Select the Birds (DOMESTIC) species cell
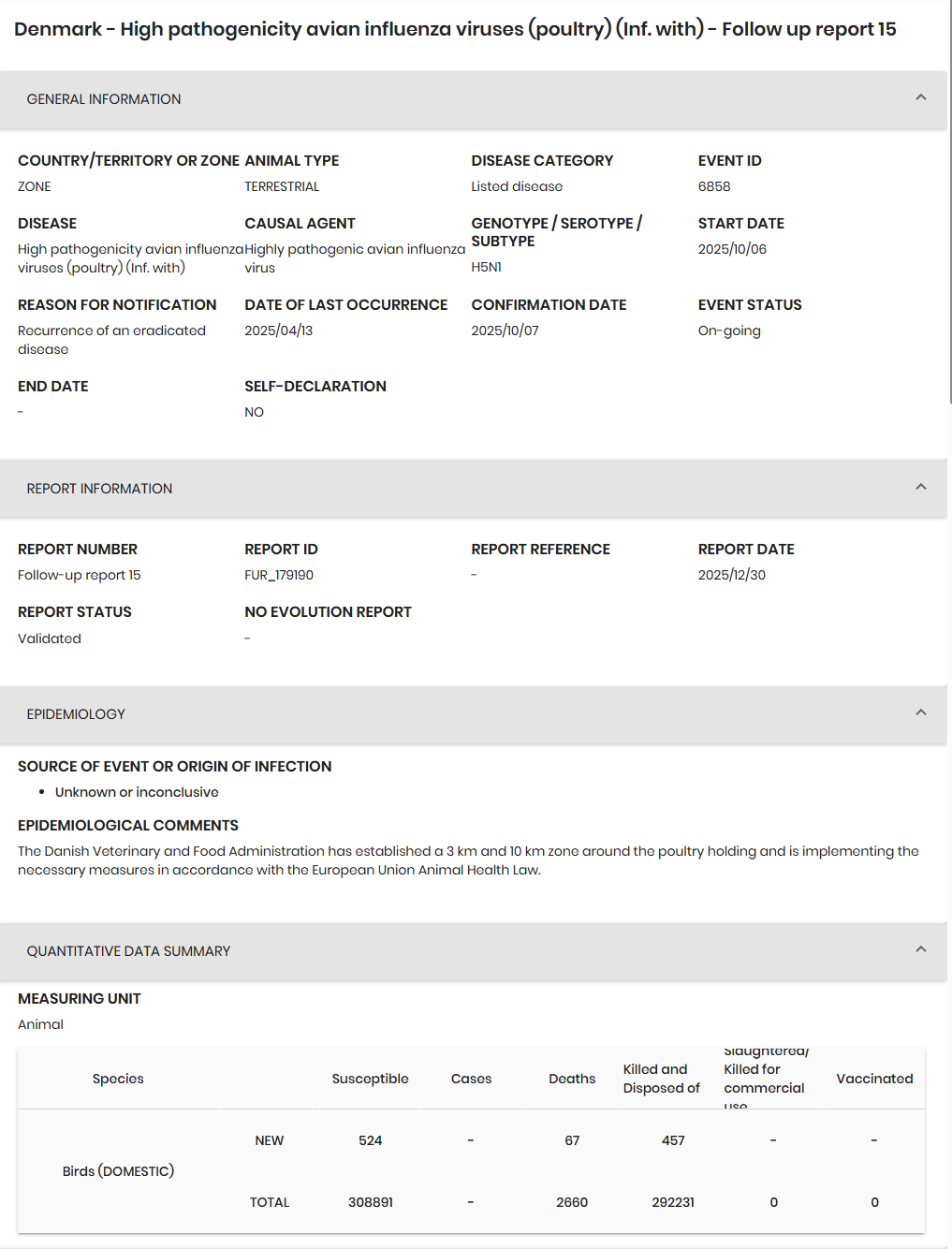 [118, 1171]
